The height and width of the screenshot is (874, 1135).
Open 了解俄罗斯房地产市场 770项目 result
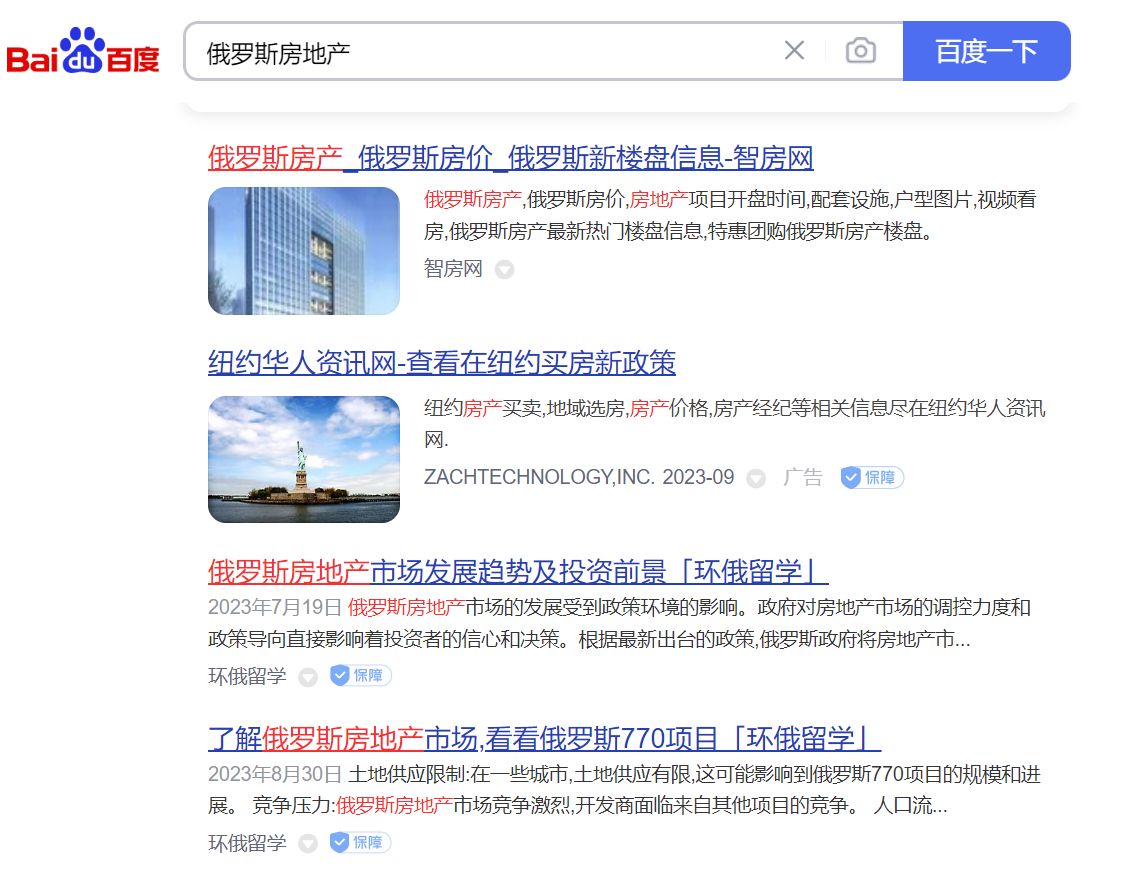point(543,739)
